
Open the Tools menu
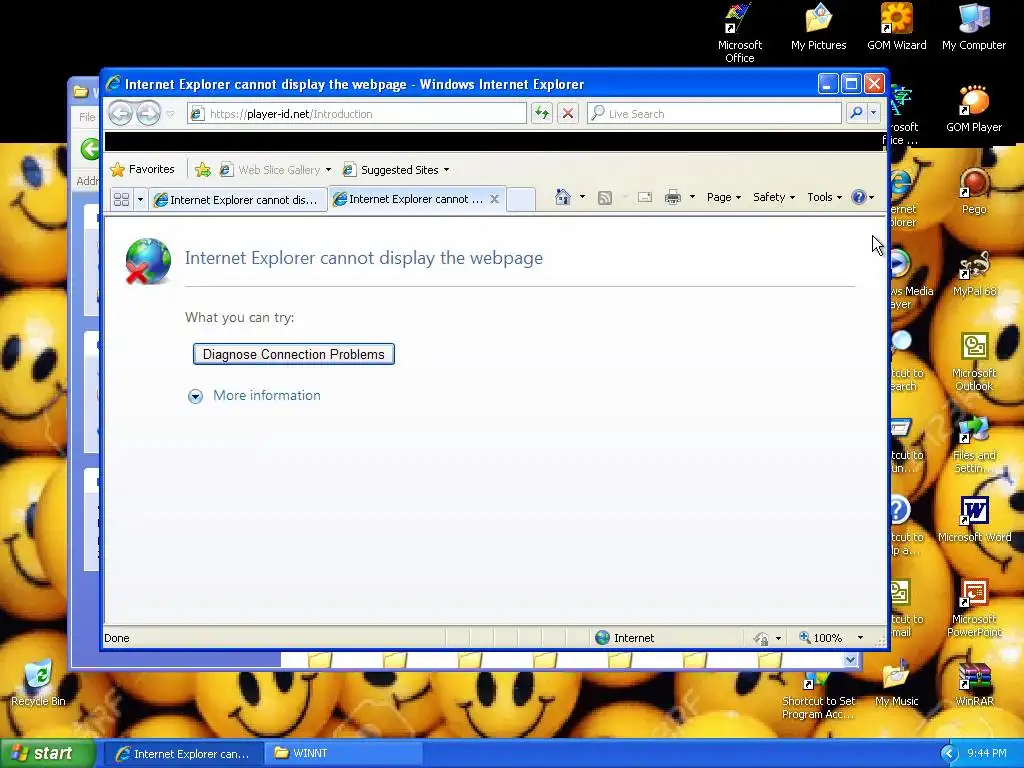[x=824, y=197]
